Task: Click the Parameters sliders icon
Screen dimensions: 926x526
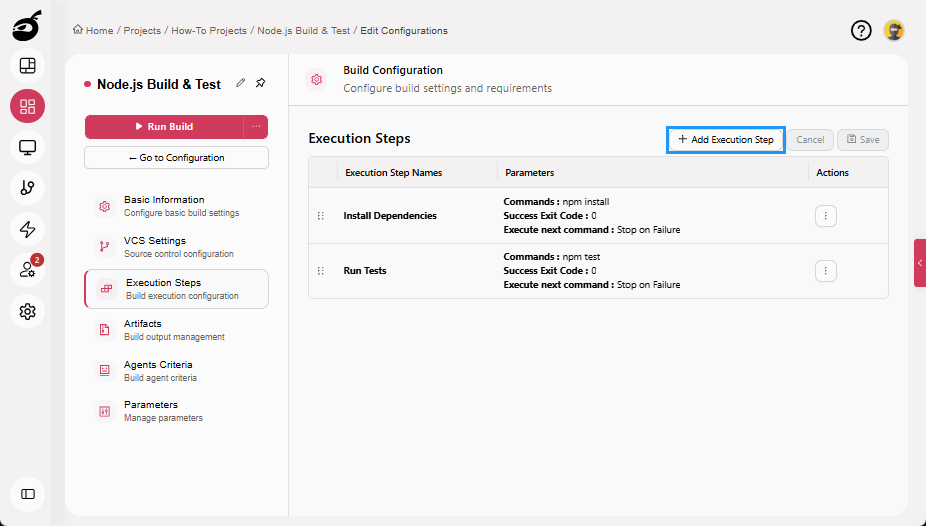Action: [105, 411]
